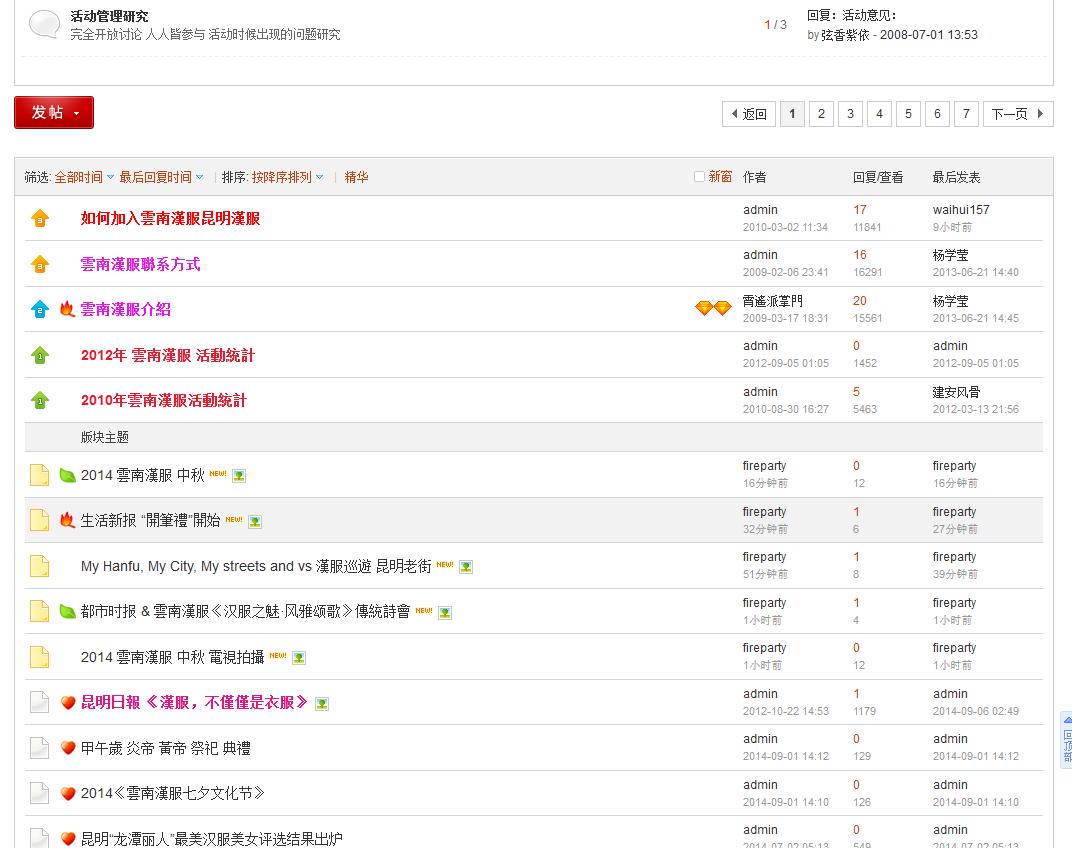Viewport: 1072px width, 848px height.
Task: Click image attachment icon after 生活新报 "開筆禮"開始
Action: pos(255,522)
